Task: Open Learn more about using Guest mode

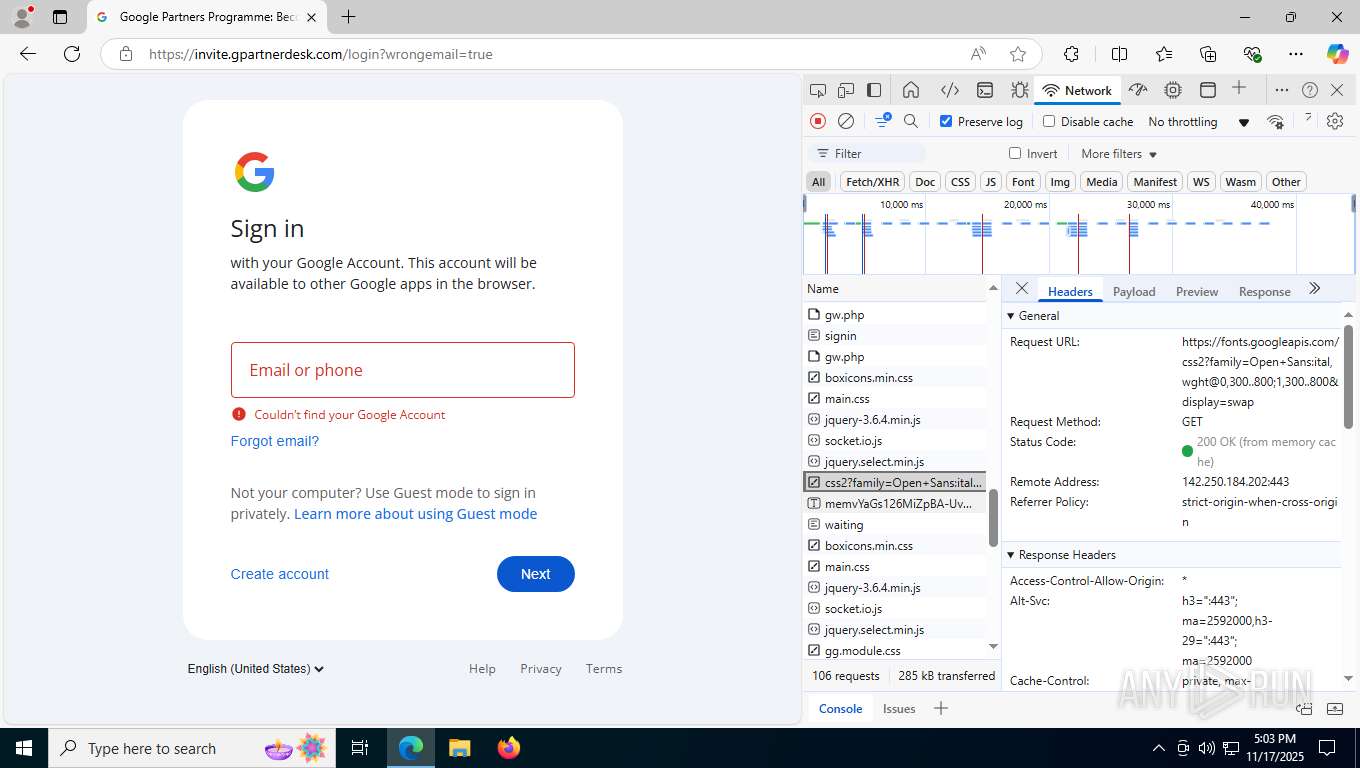Action: tap(415, 514)
